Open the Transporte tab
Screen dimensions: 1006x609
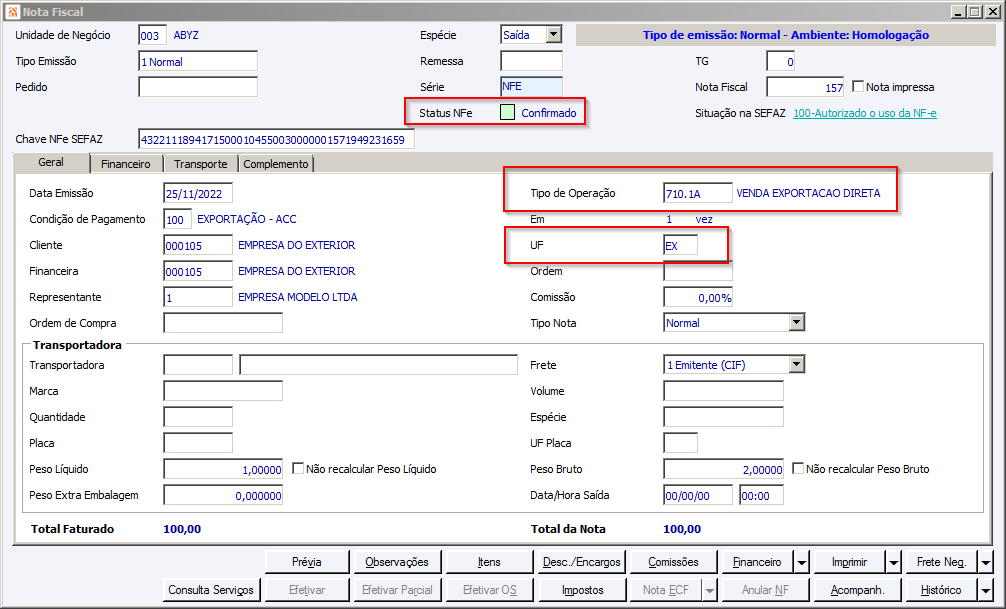pyautogui.click(x=201, y=164)
